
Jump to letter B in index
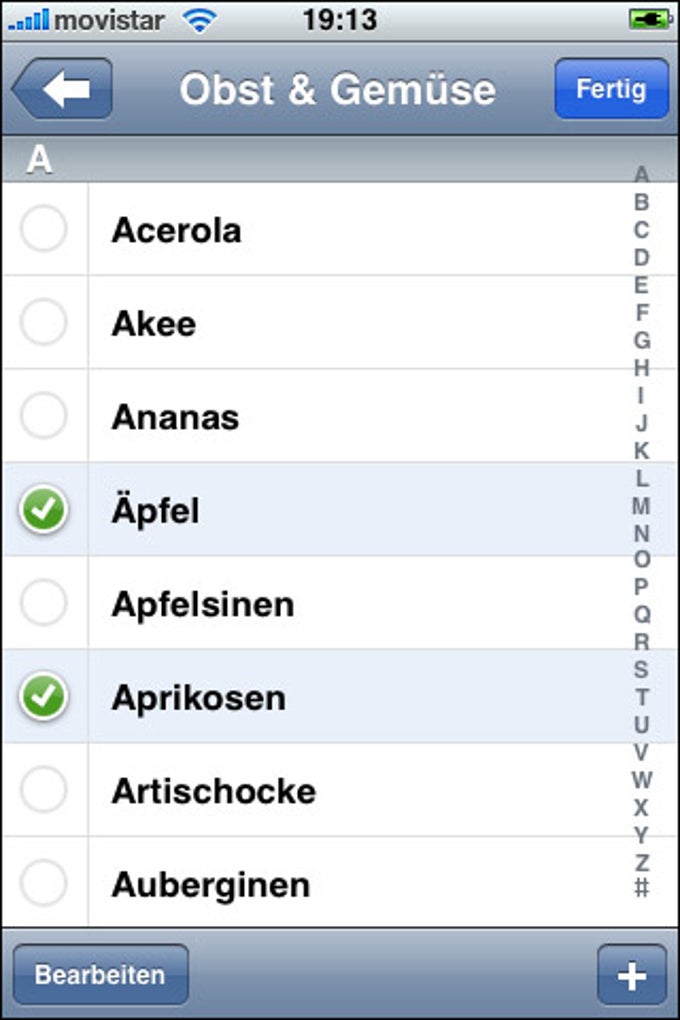pyautogui.click(x=641, y=202)
